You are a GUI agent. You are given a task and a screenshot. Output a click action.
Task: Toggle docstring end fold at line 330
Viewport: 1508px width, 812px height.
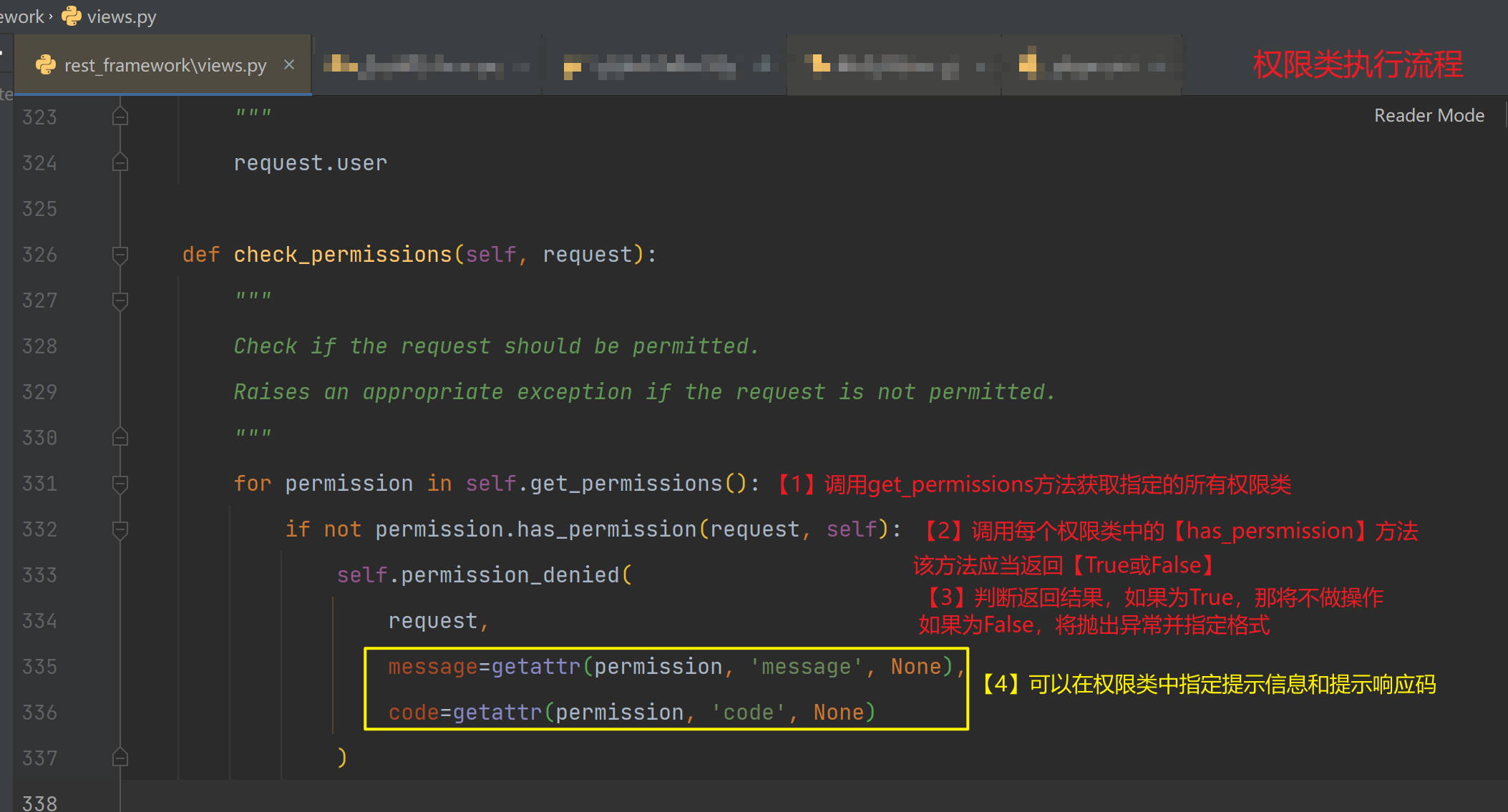(x=120, y=437)
